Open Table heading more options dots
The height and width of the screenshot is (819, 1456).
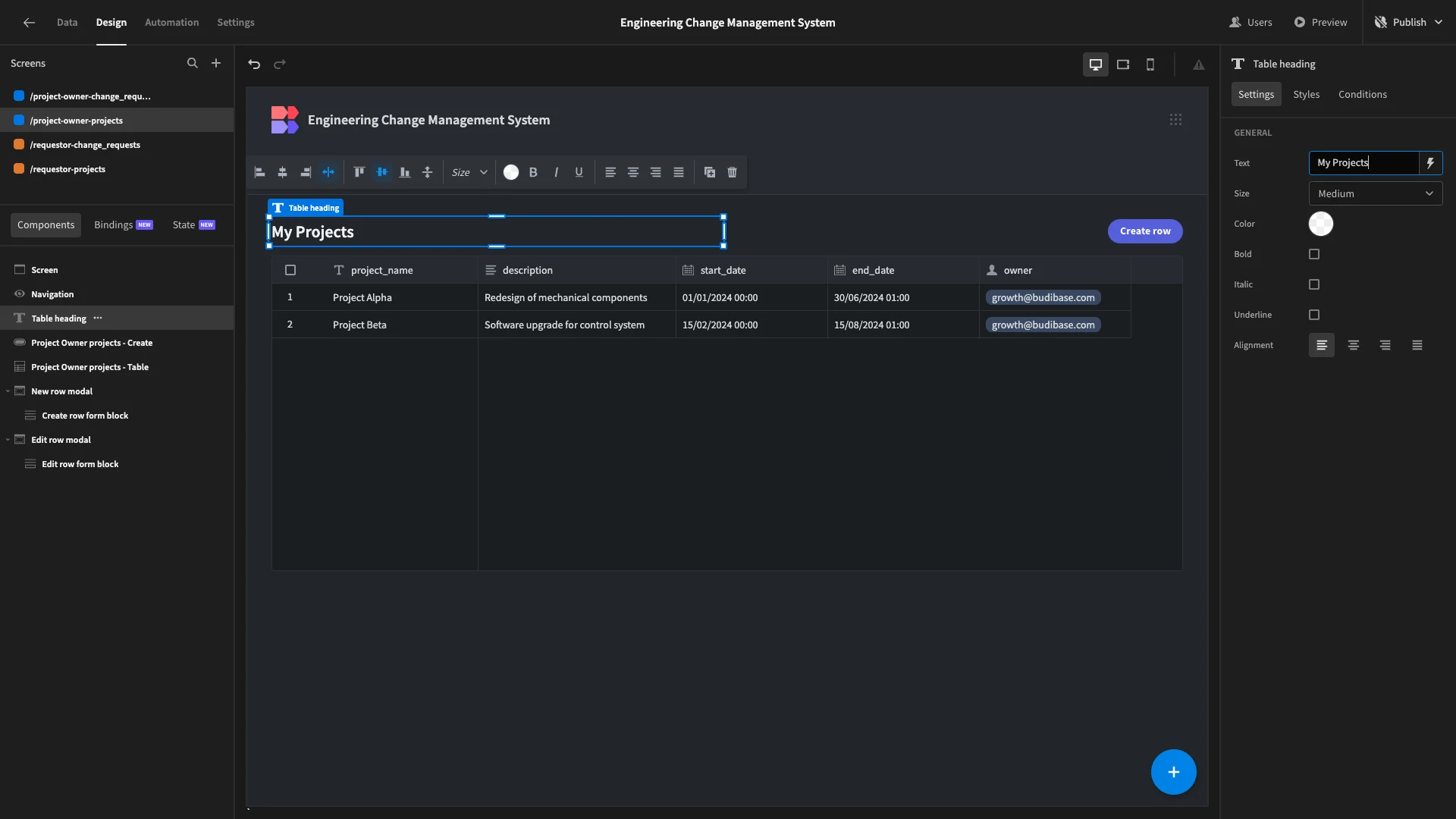click(98, 318)
